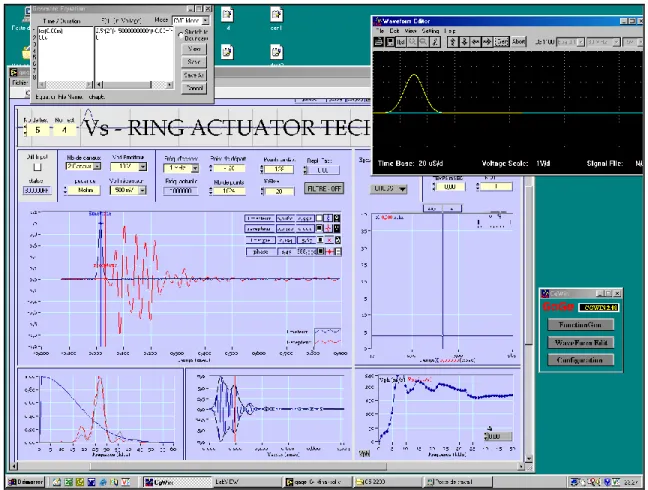The image size is (648, 490).
Task: Click the save disk icon in Waveform Editor
Action: [390, 42]
